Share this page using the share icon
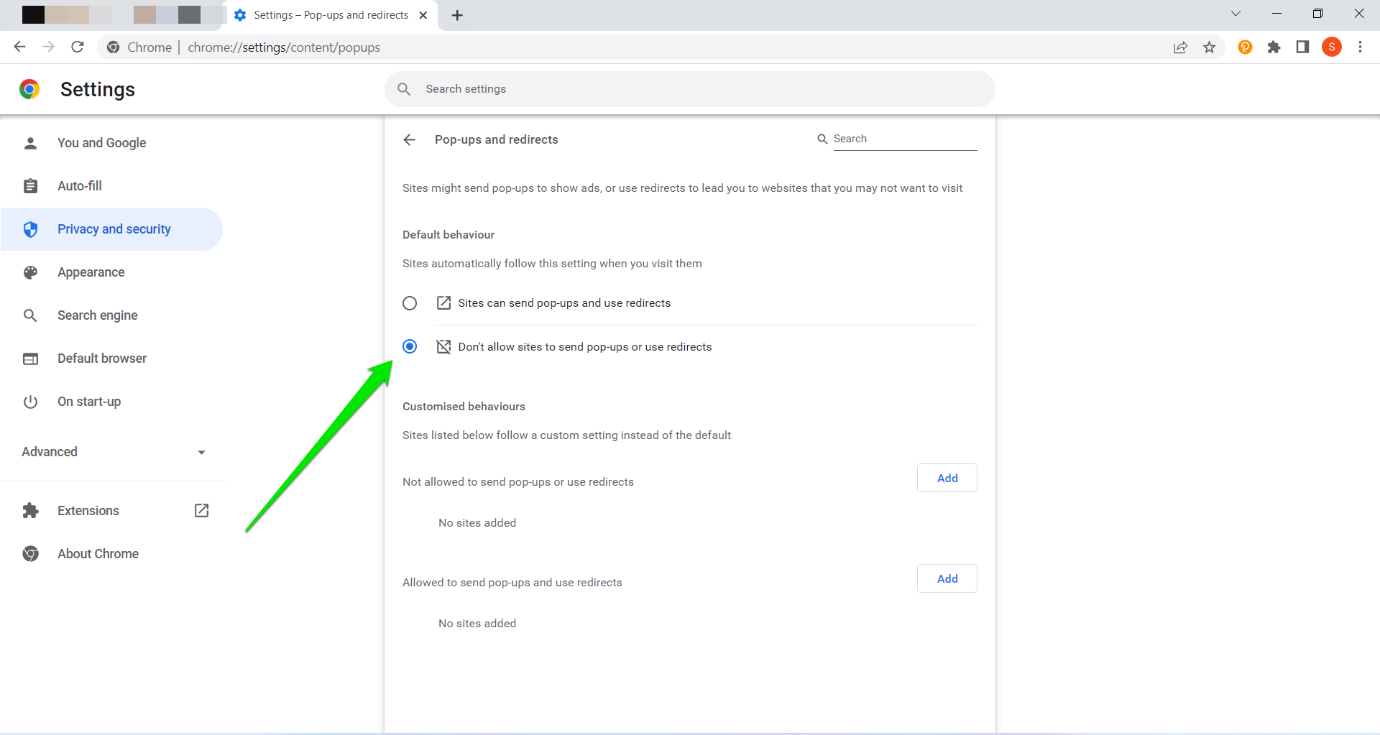Viewport: 1380px width, 735px height. [1181, 47]
